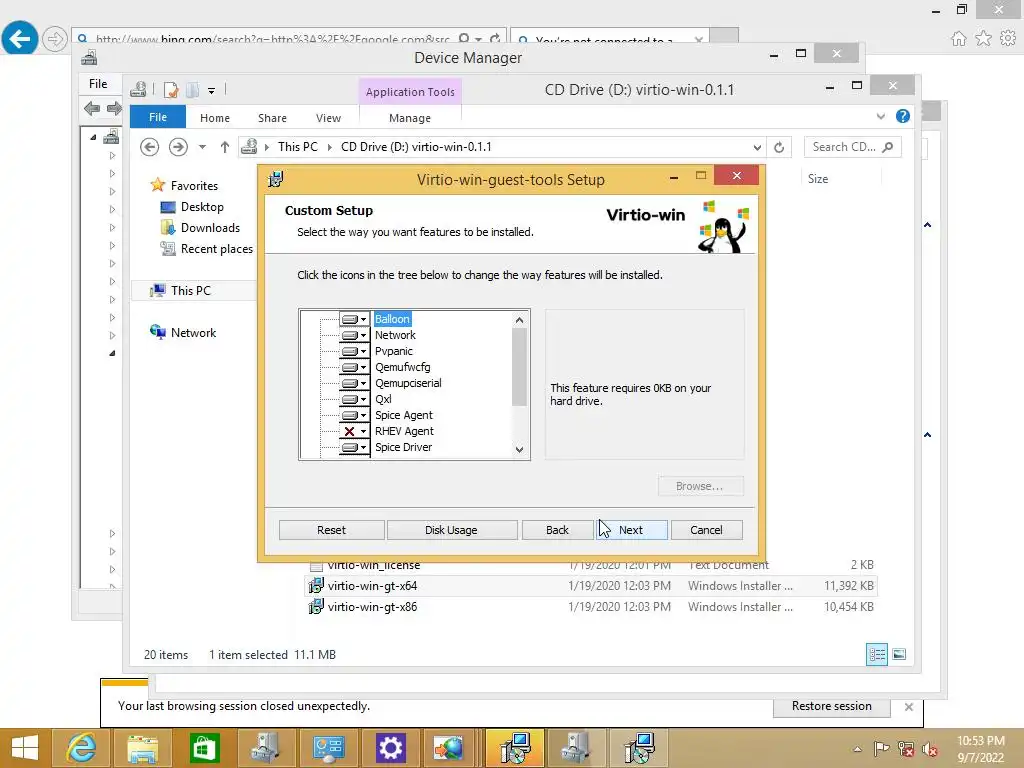1024x768 pixels.
Task: Click Explorer forward navigation arrow
Action: pyautogui.click(x=178, y=147)
